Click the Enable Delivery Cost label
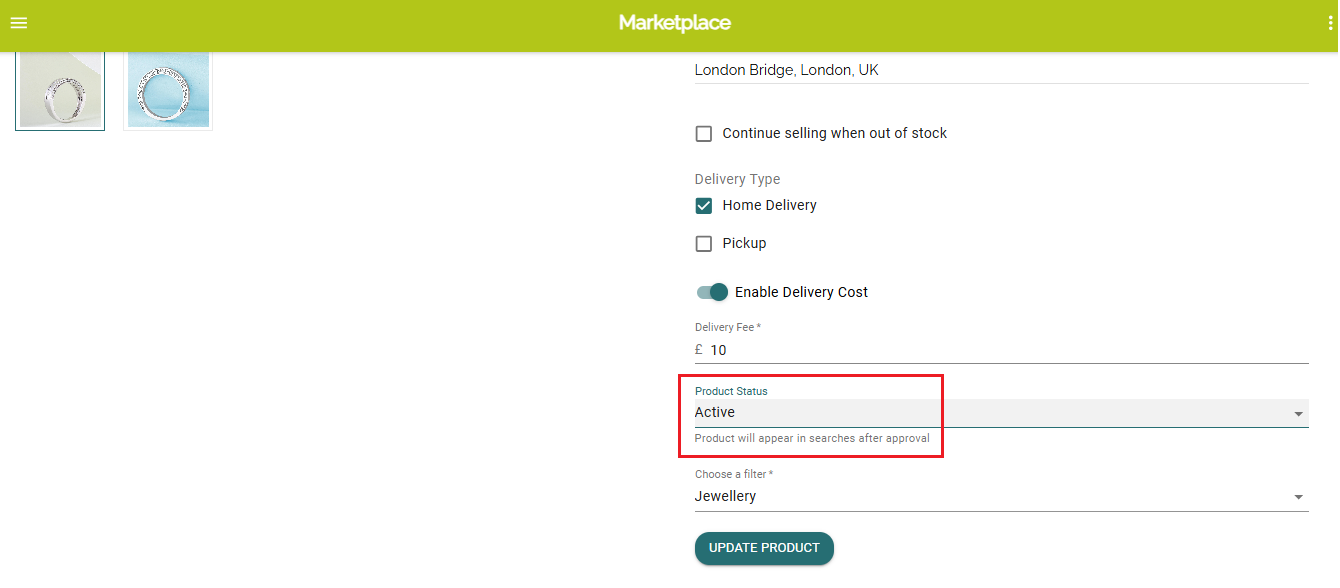This screenshot has height=588, width=1340. pyautogui.click(x=801, y=292)
